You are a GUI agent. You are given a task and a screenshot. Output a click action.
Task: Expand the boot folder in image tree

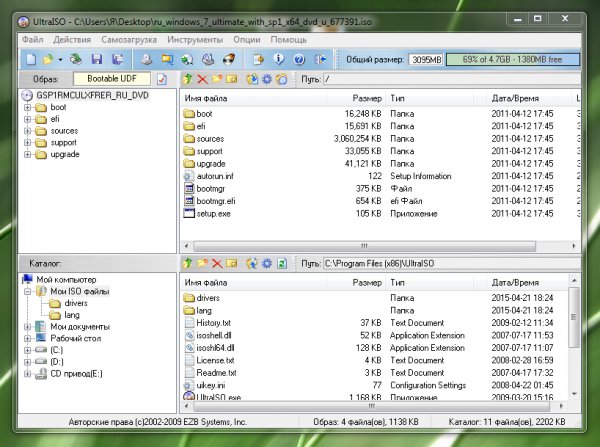[x=27, y=108]
